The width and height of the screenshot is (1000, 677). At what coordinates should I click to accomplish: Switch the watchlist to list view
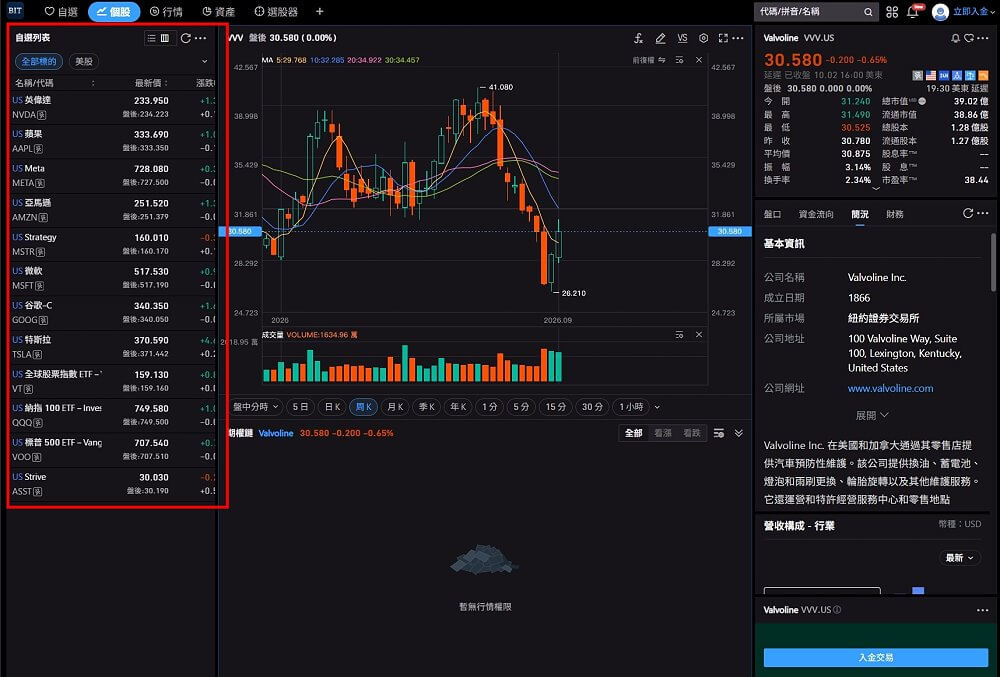151,38
